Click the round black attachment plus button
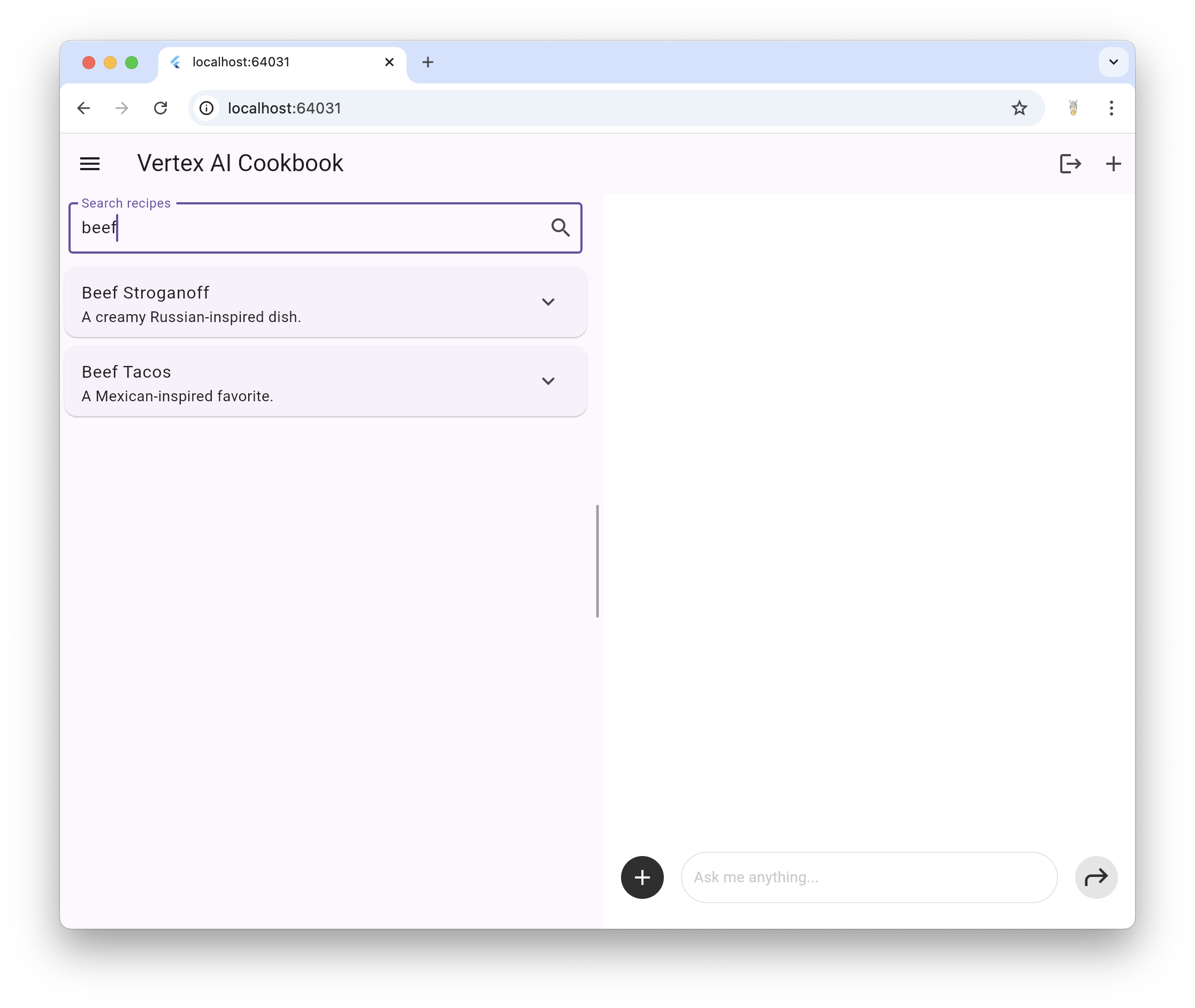 642,877
